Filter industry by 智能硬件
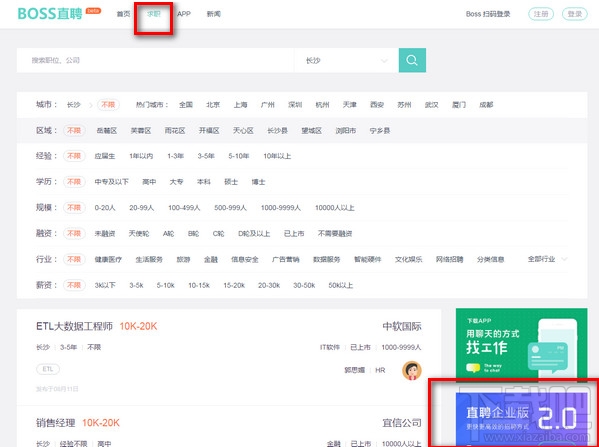599x447 pixels. click(x=367, y=259)
